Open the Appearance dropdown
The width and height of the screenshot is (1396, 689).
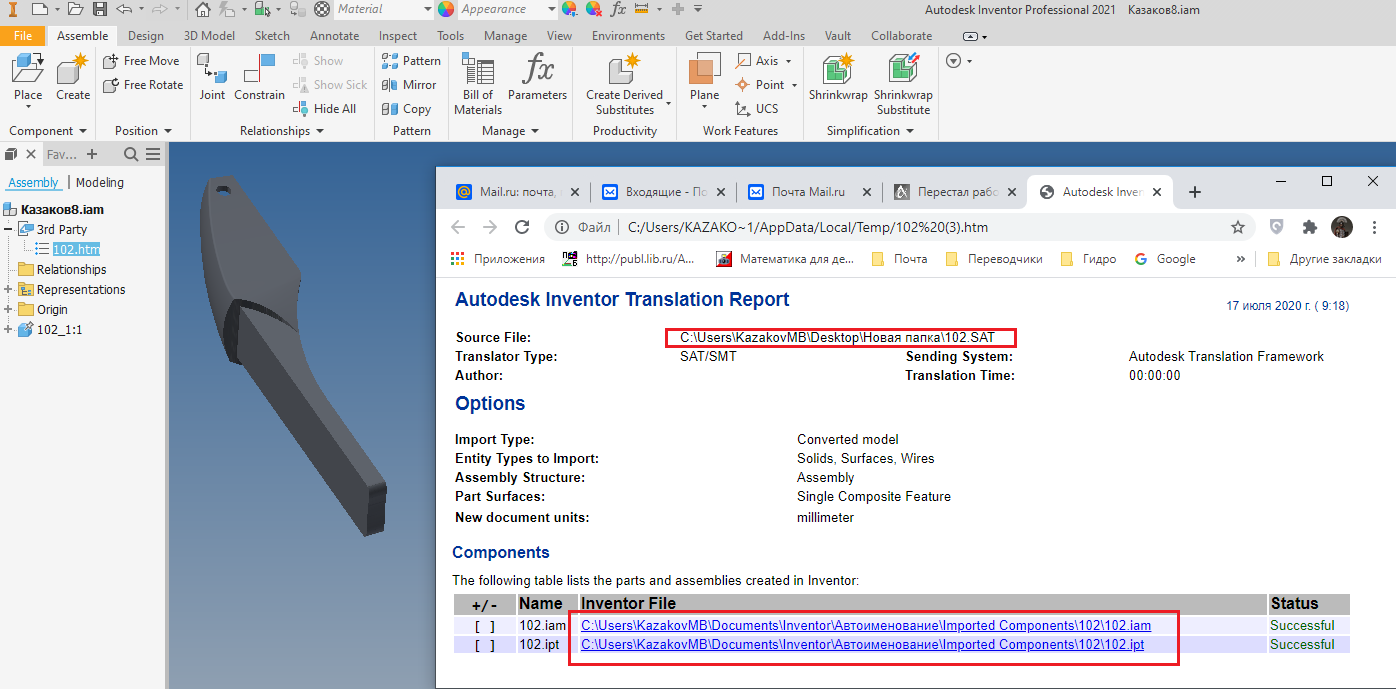click(x=552, y=9)
